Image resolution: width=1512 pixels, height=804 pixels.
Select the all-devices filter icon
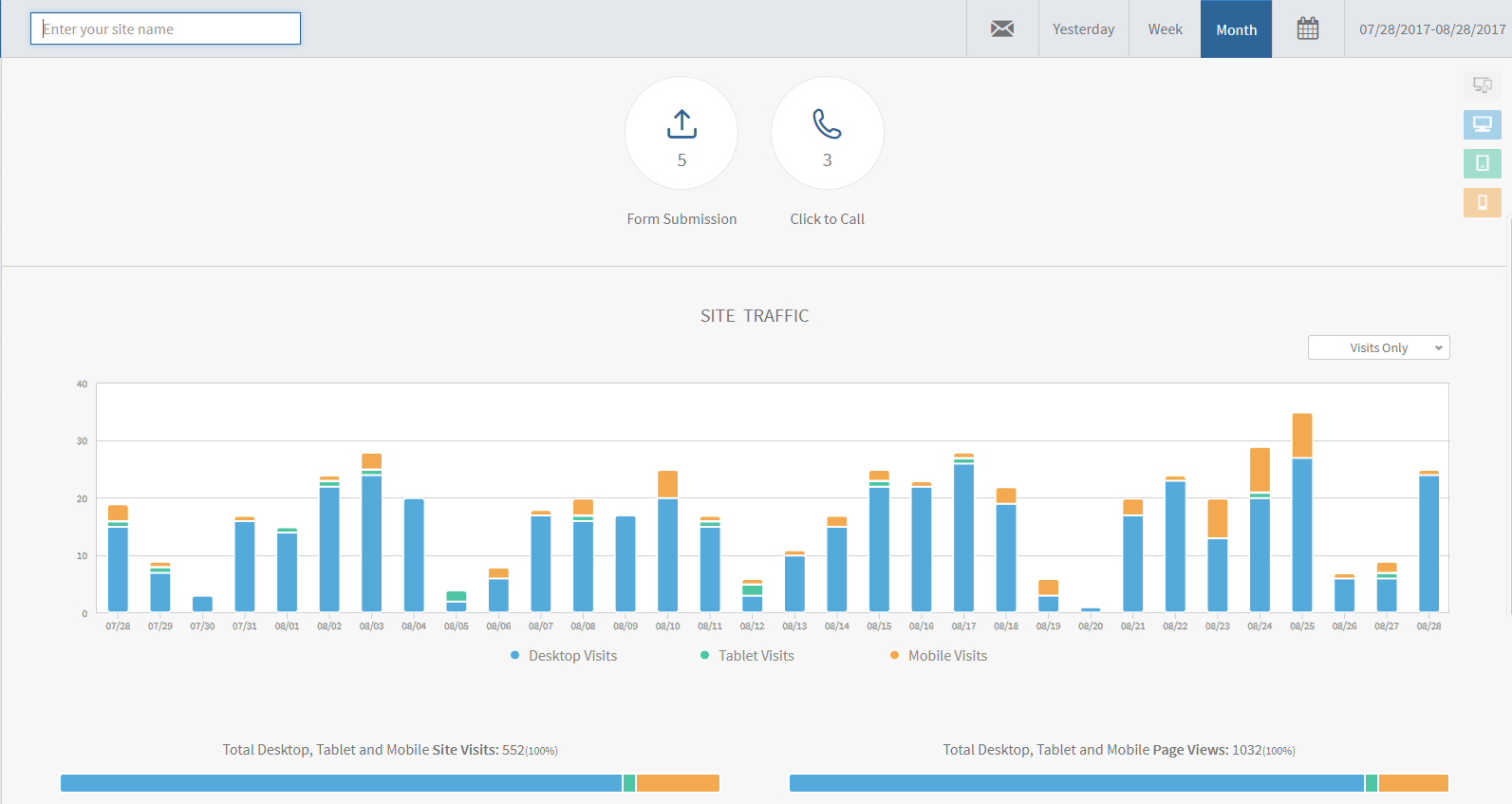click(1483, 85)
